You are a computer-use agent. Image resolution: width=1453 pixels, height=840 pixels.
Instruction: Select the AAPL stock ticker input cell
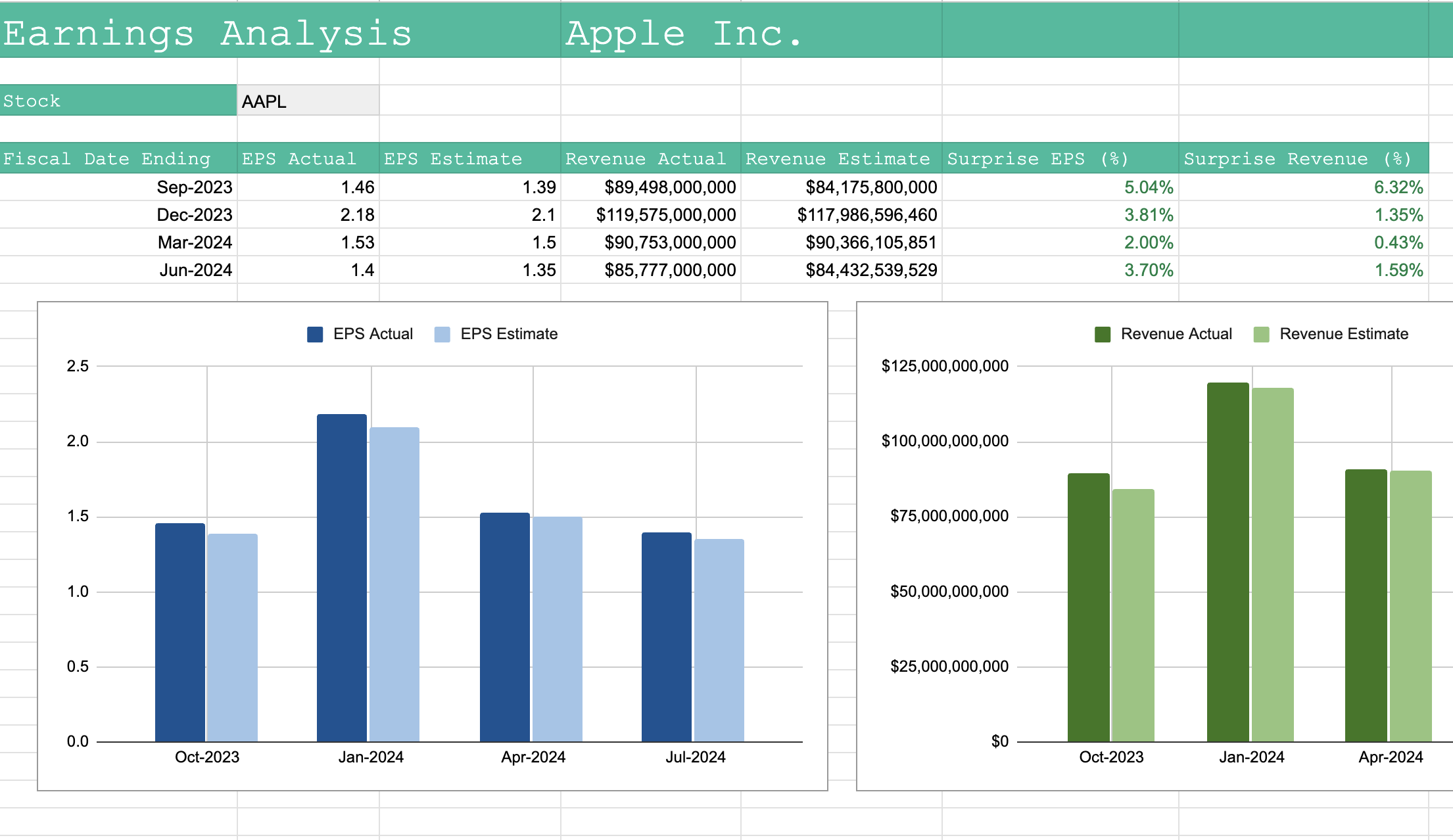(308, 101)
